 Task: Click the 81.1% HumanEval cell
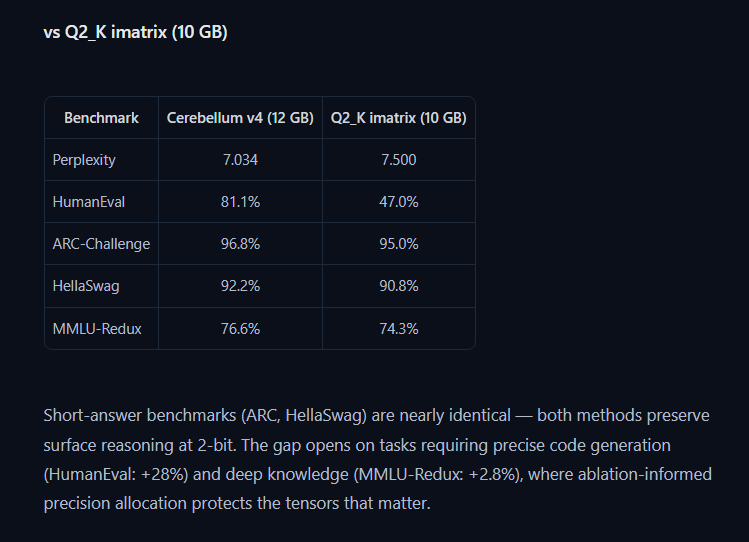pos(240,202)
